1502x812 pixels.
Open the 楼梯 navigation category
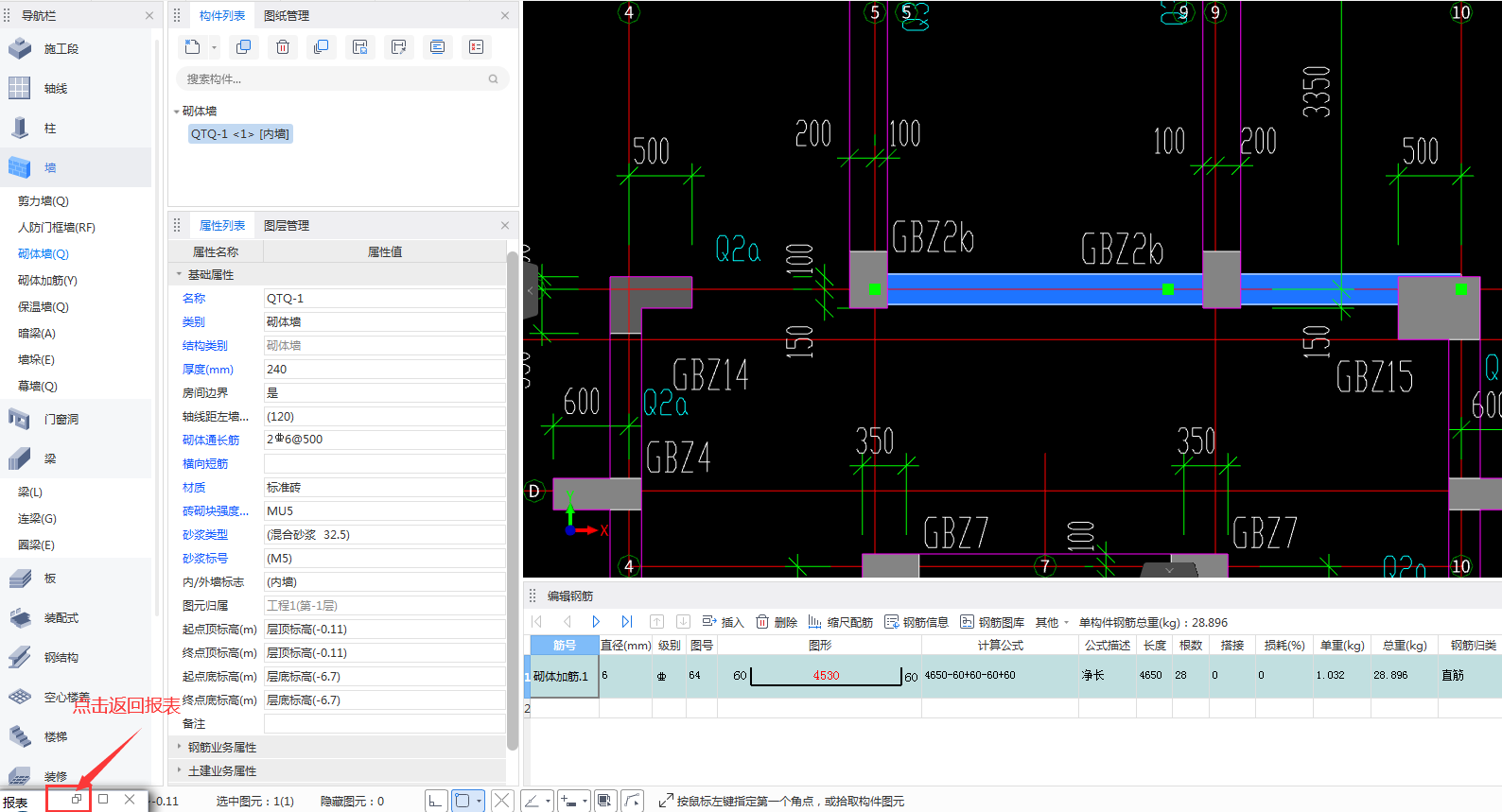[x=76, y=736]
